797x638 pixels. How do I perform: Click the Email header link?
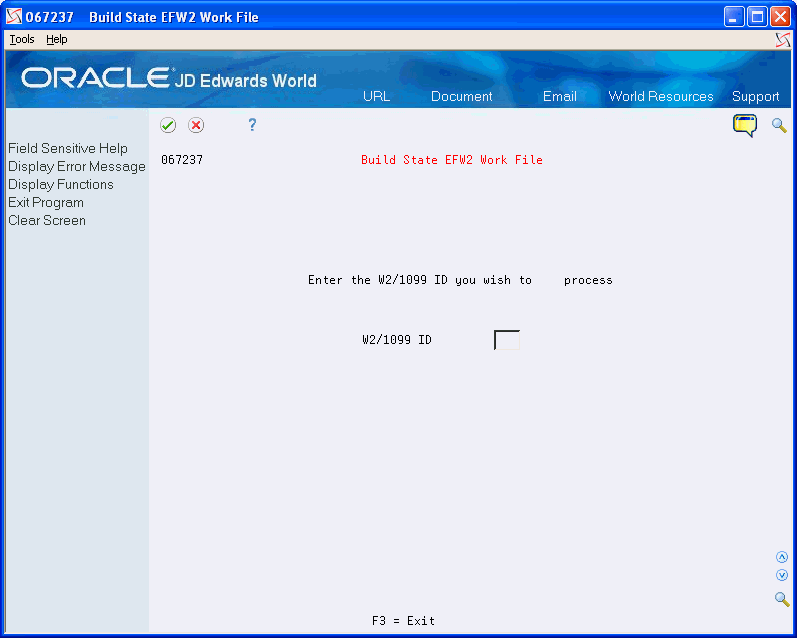(x=560, y=97)
